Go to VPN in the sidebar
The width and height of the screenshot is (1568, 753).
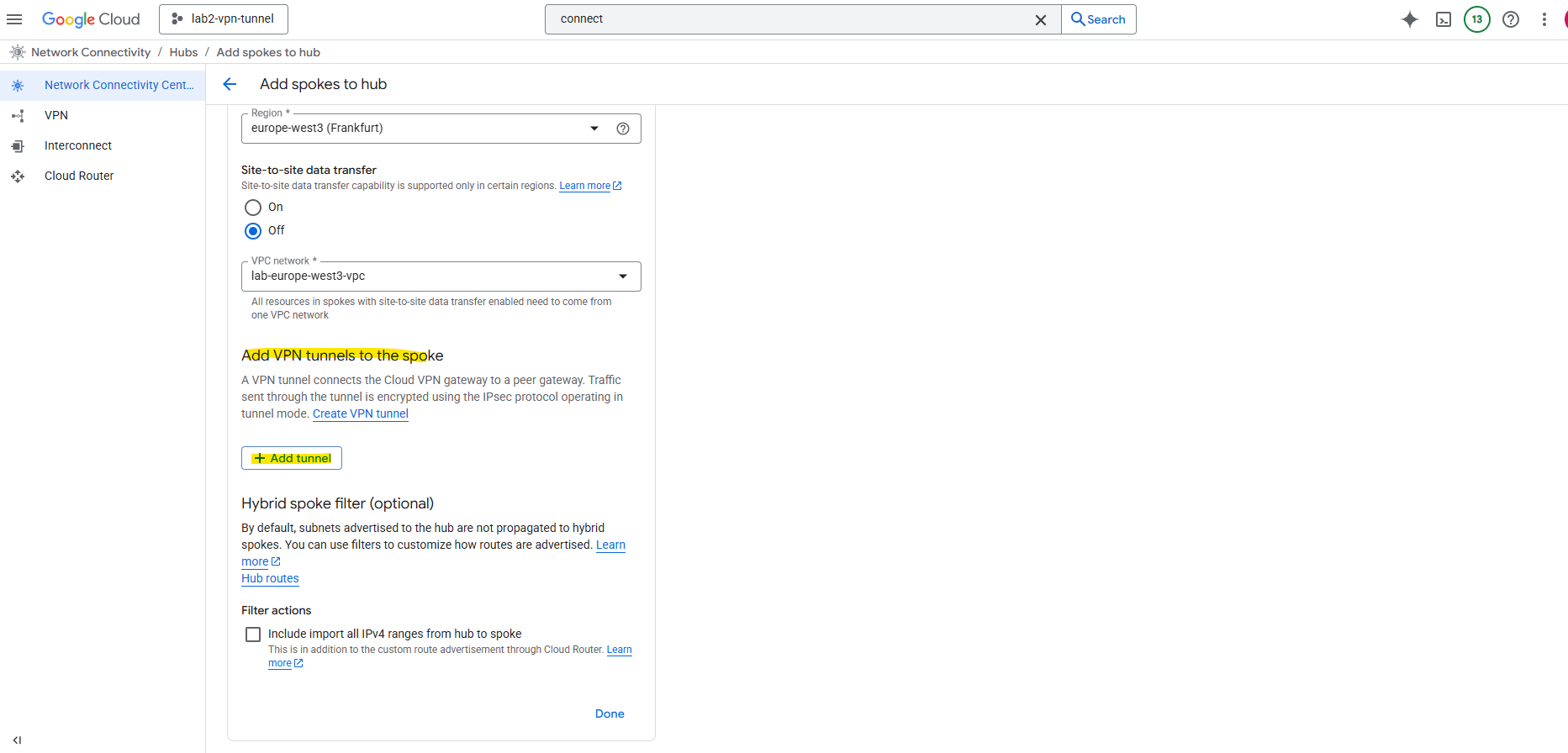coord(56,115)
